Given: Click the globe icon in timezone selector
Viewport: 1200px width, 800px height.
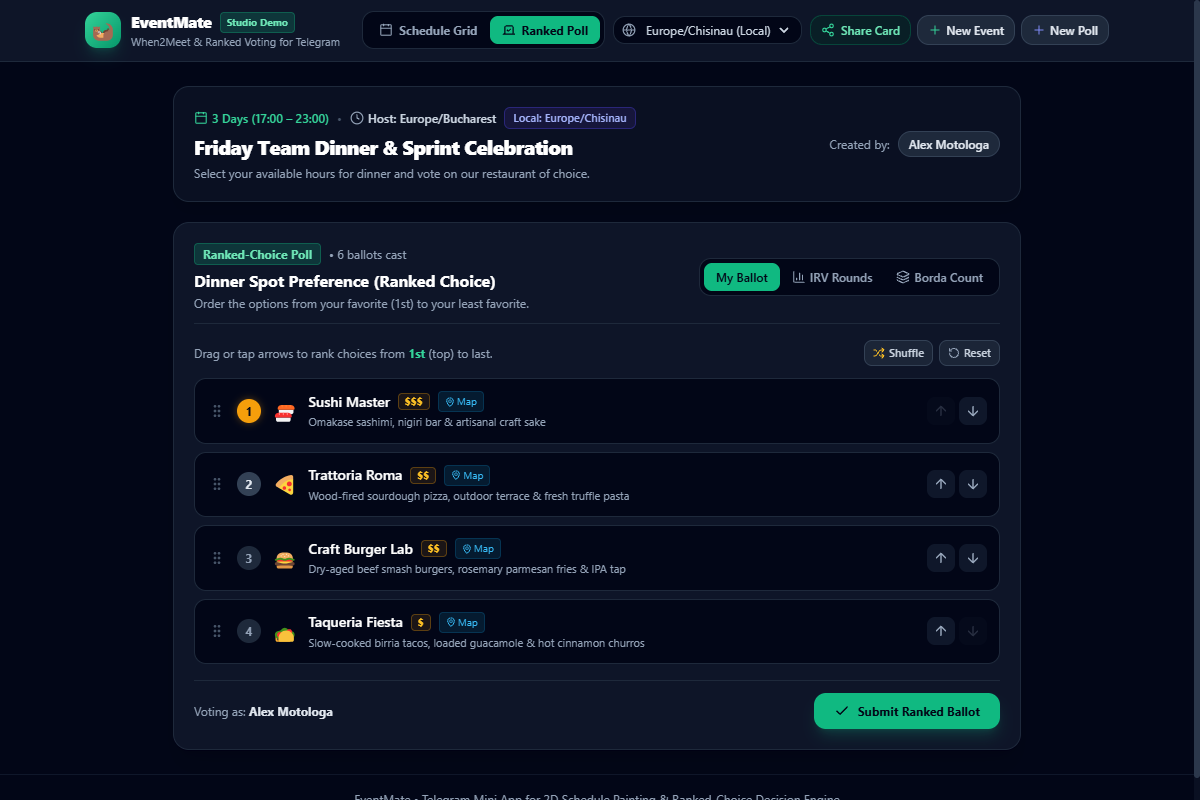Looking at the screenshot, I should (629, 30).
